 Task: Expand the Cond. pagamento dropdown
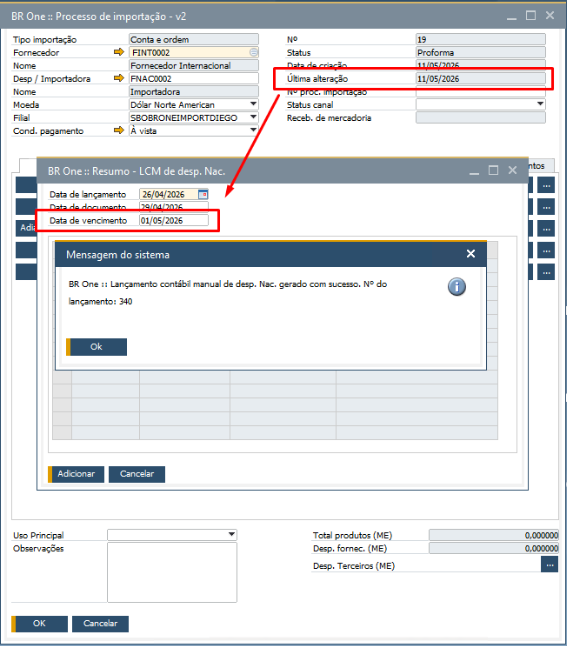253,130
